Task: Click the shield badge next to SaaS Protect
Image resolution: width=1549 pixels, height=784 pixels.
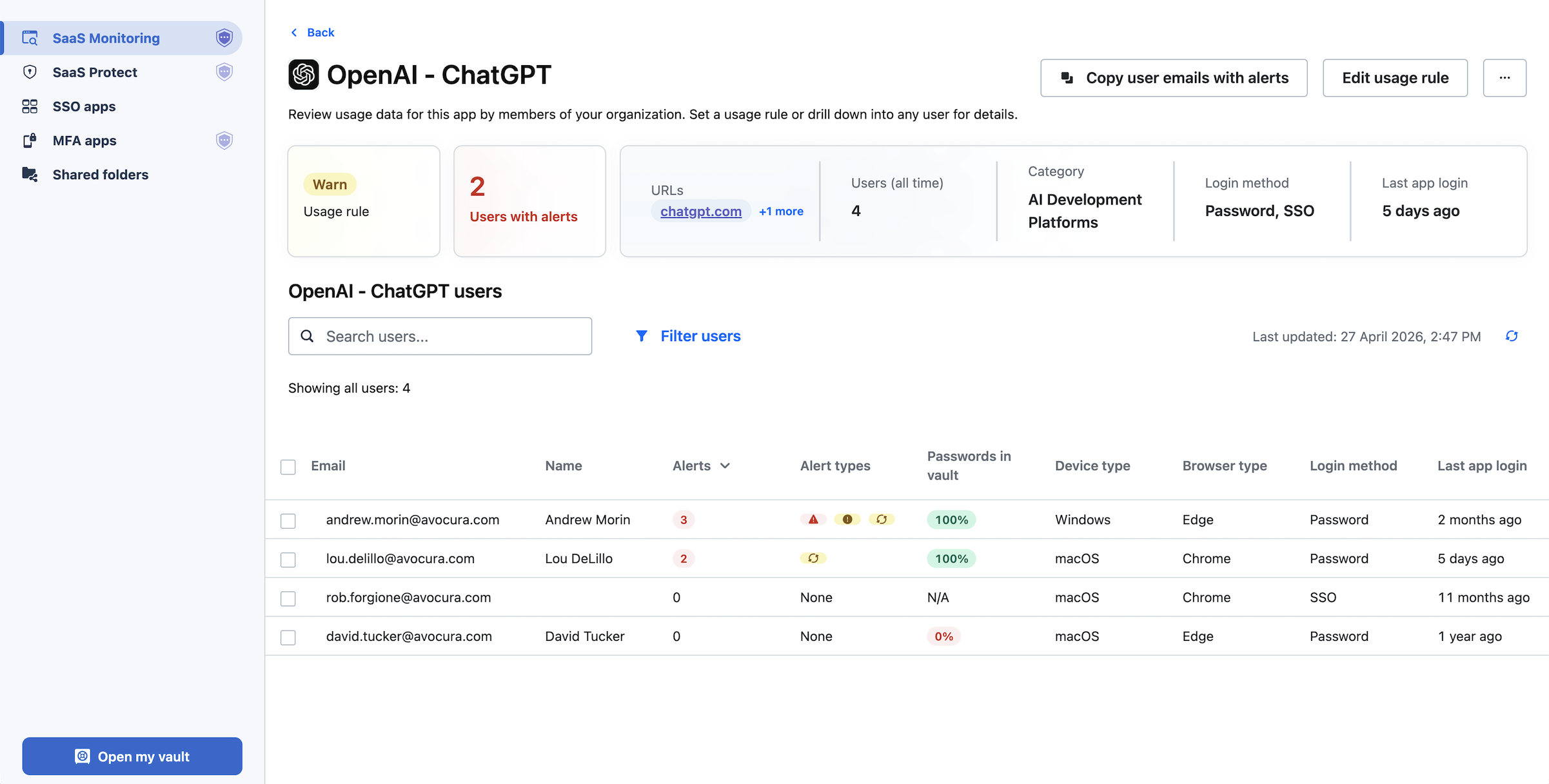Action: [224, 72]
